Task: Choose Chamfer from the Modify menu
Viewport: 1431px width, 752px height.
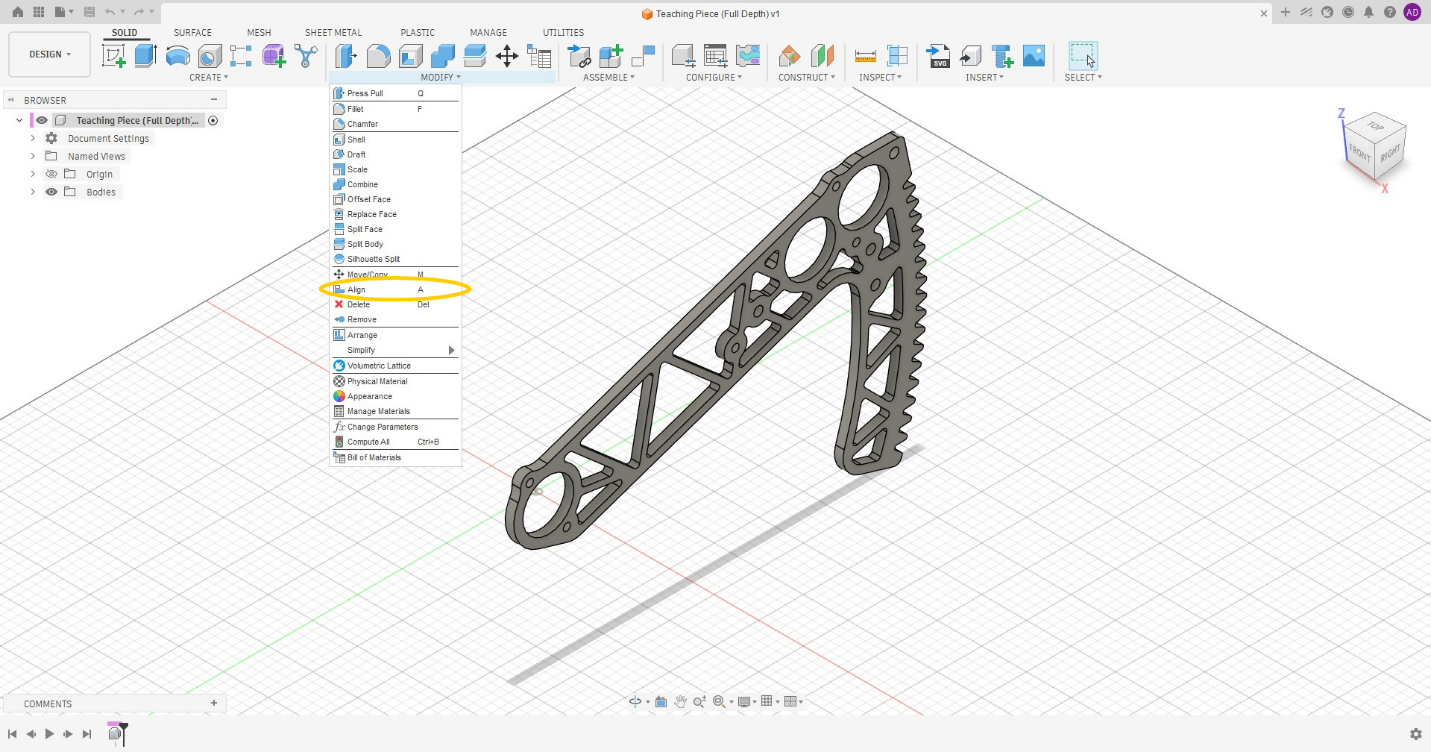Action: (395, 124)
